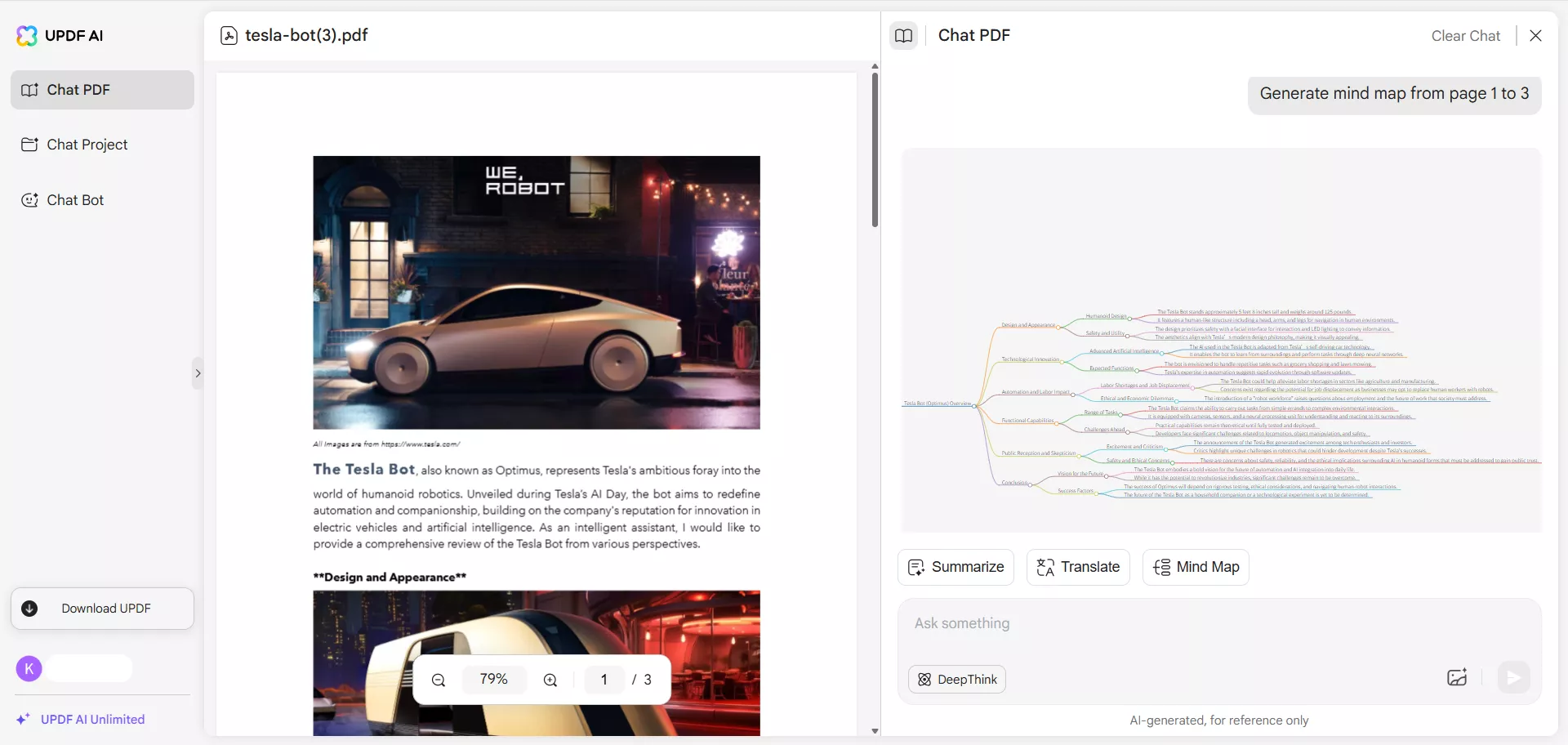Click the current page number field

[x=604, y=680]
